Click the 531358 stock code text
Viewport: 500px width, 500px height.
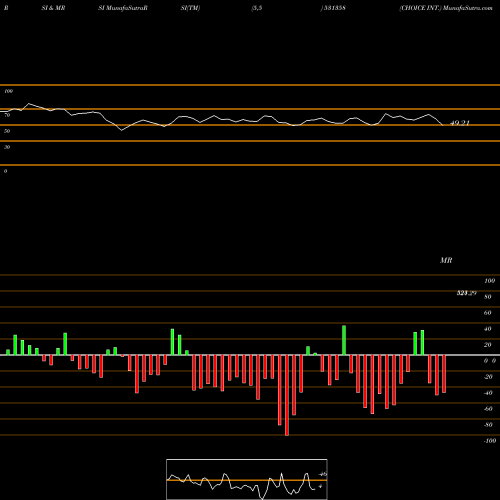click(x=335, y=8)
